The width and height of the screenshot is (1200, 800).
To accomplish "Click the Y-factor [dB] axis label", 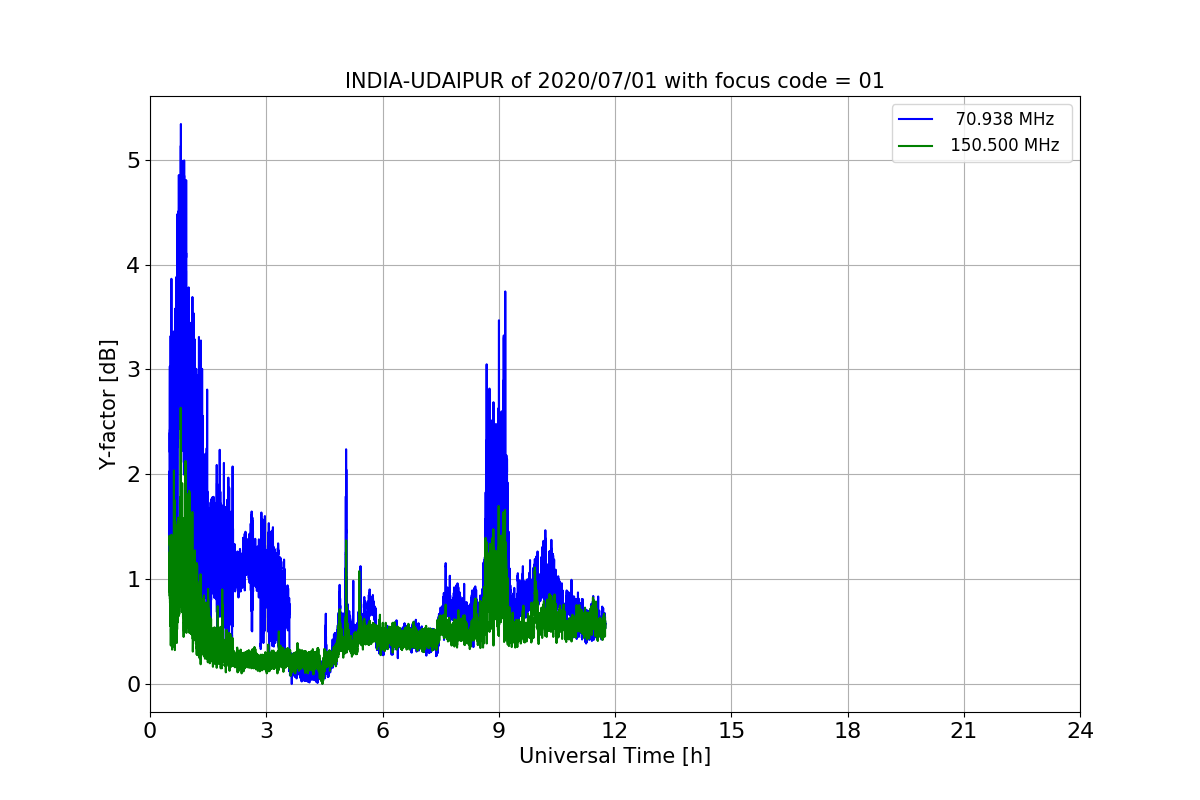I will pyautogui.click(x=108, y=404).
